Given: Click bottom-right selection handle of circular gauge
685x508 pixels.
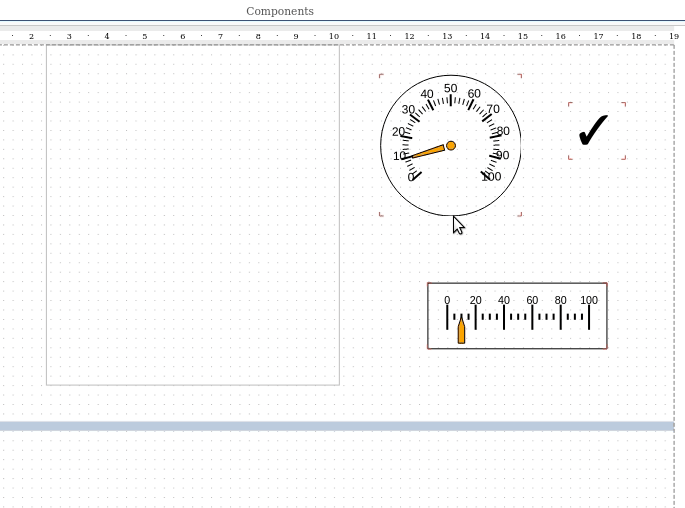Looking at the screenshot, I should [x=520, y=213].
